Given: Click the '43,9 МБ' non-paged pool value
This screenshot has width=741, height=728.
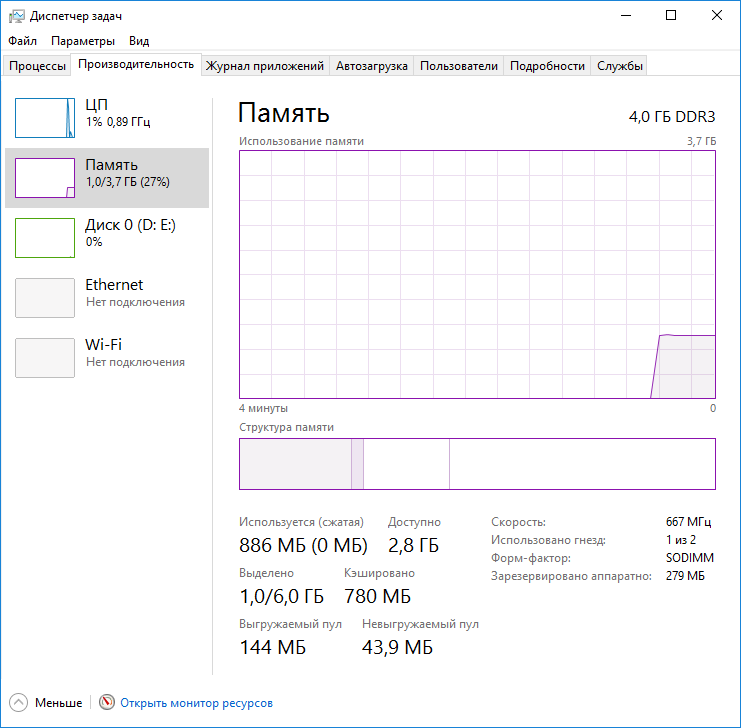Looking at the screenshot, I should pyautogui.click(x=397, y=647).
